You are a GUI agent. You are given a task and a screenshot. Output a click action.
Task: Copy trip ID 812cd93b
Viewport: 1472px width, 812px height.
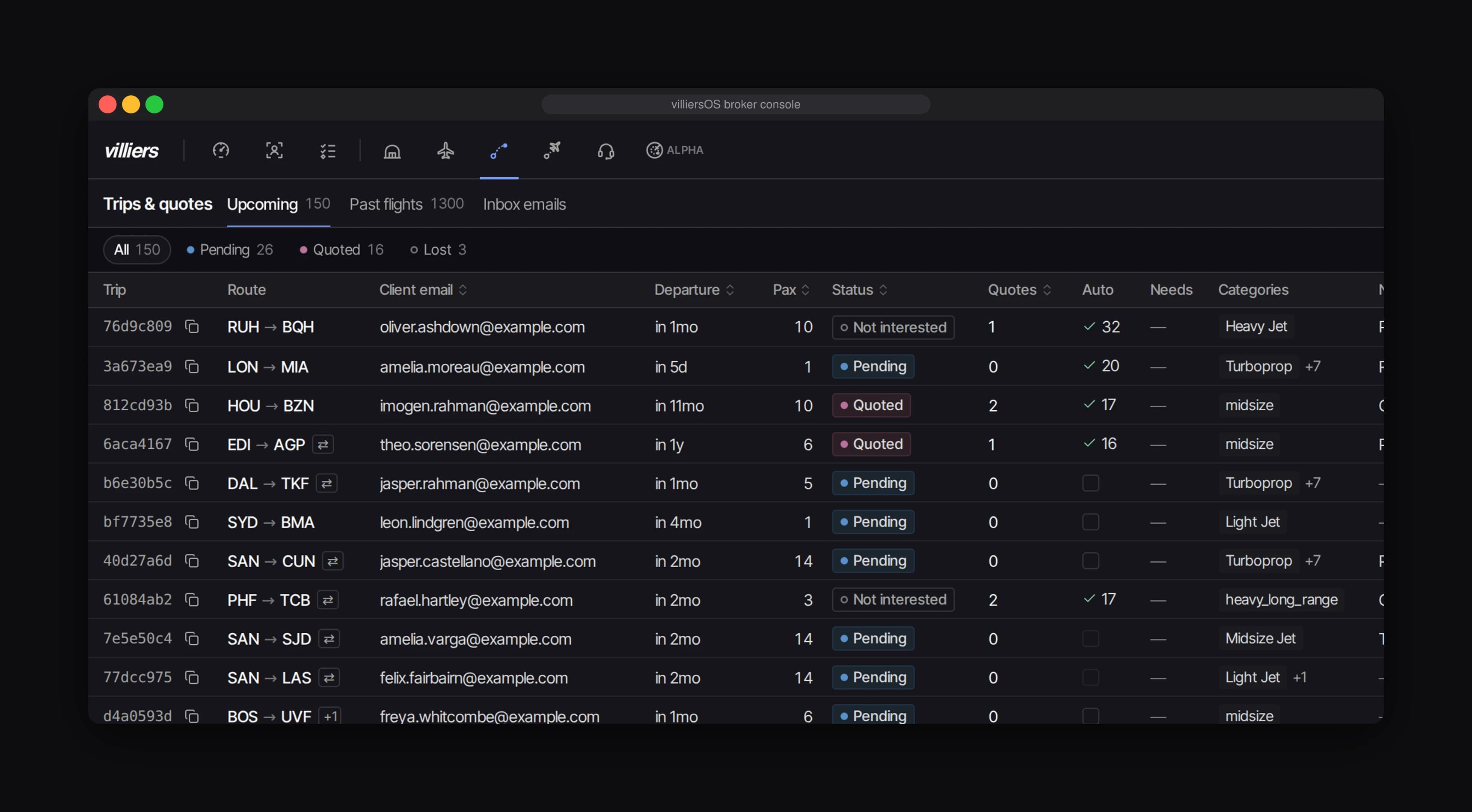pos(192,405)
